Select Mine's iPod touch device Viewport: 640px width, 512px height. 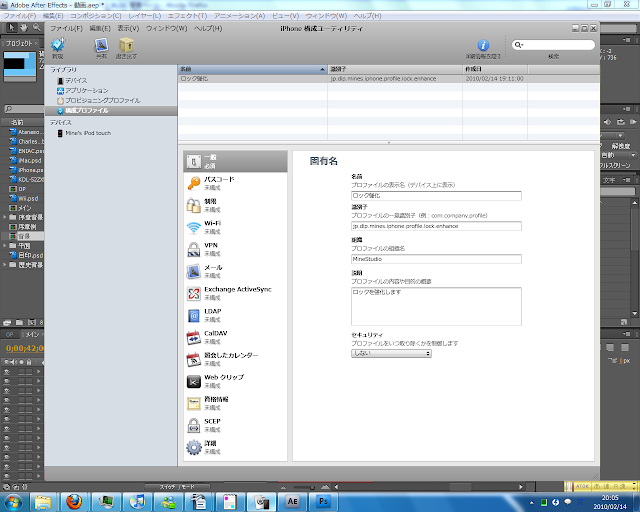click(x=84, y=133)
